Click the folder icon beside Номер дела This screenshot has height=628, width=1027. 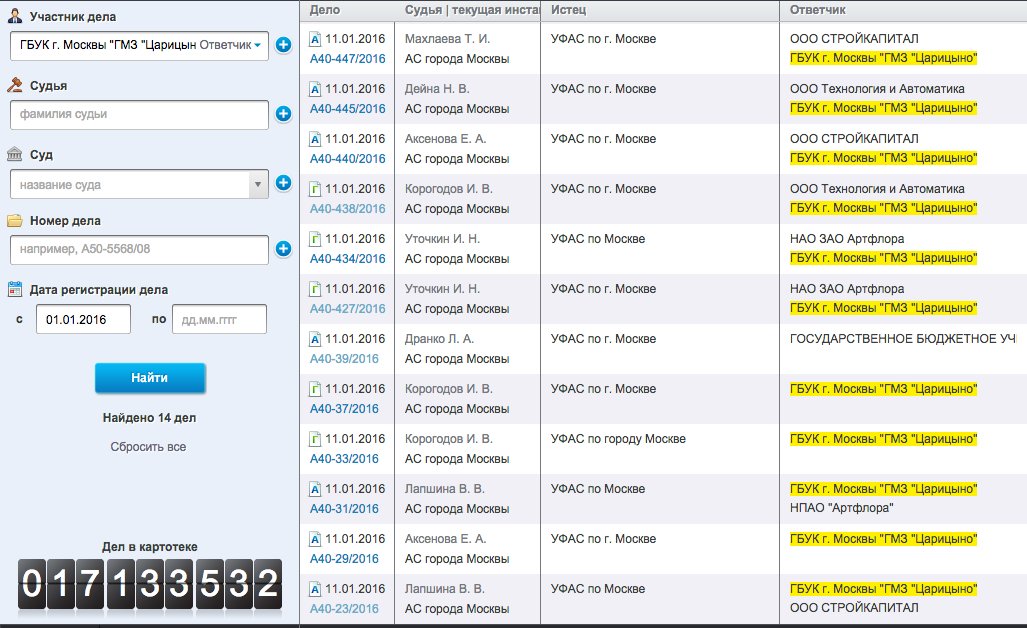pyautogui.click(x=14, y=221)
